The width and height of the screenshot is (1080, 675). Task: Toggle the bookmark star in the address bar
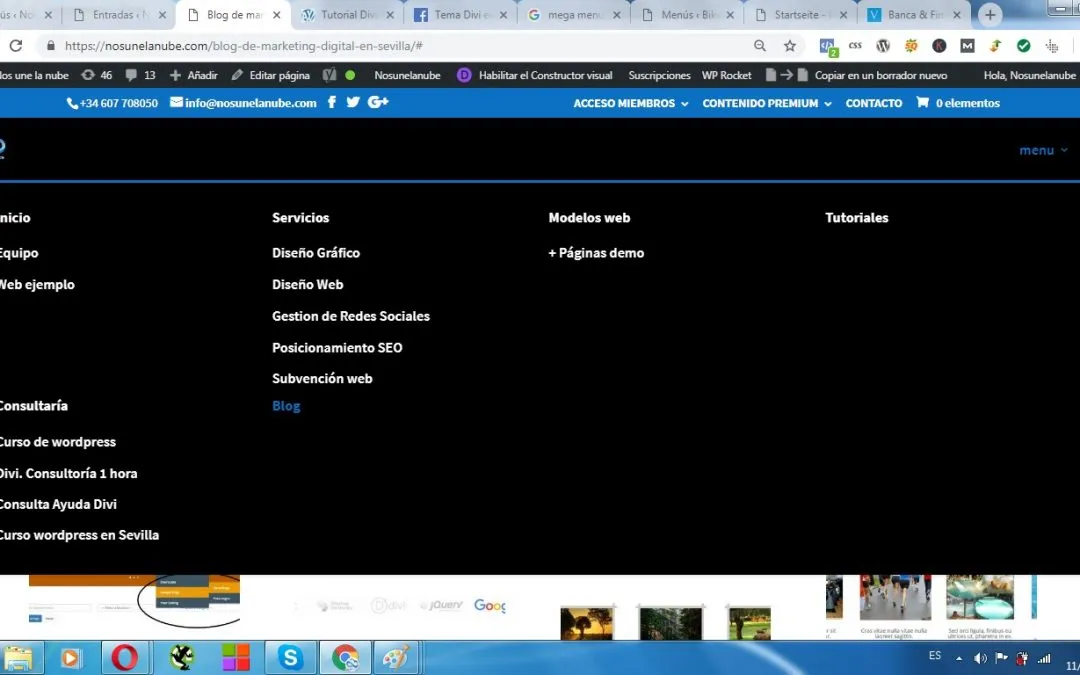coord(790,46)
